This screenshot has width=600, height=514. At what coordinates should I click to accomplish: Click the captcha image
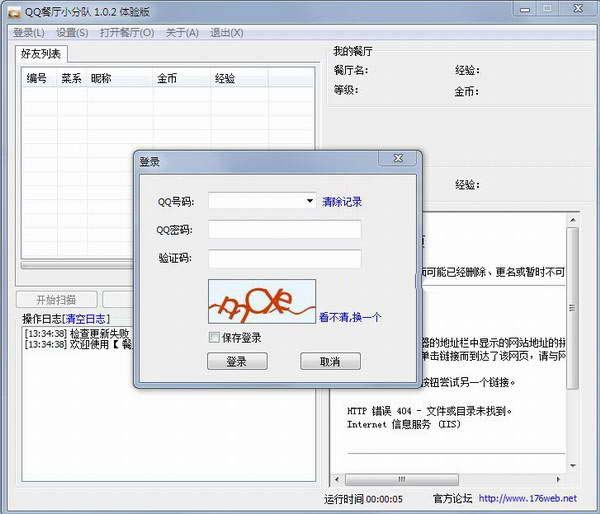tap(262, 301)
